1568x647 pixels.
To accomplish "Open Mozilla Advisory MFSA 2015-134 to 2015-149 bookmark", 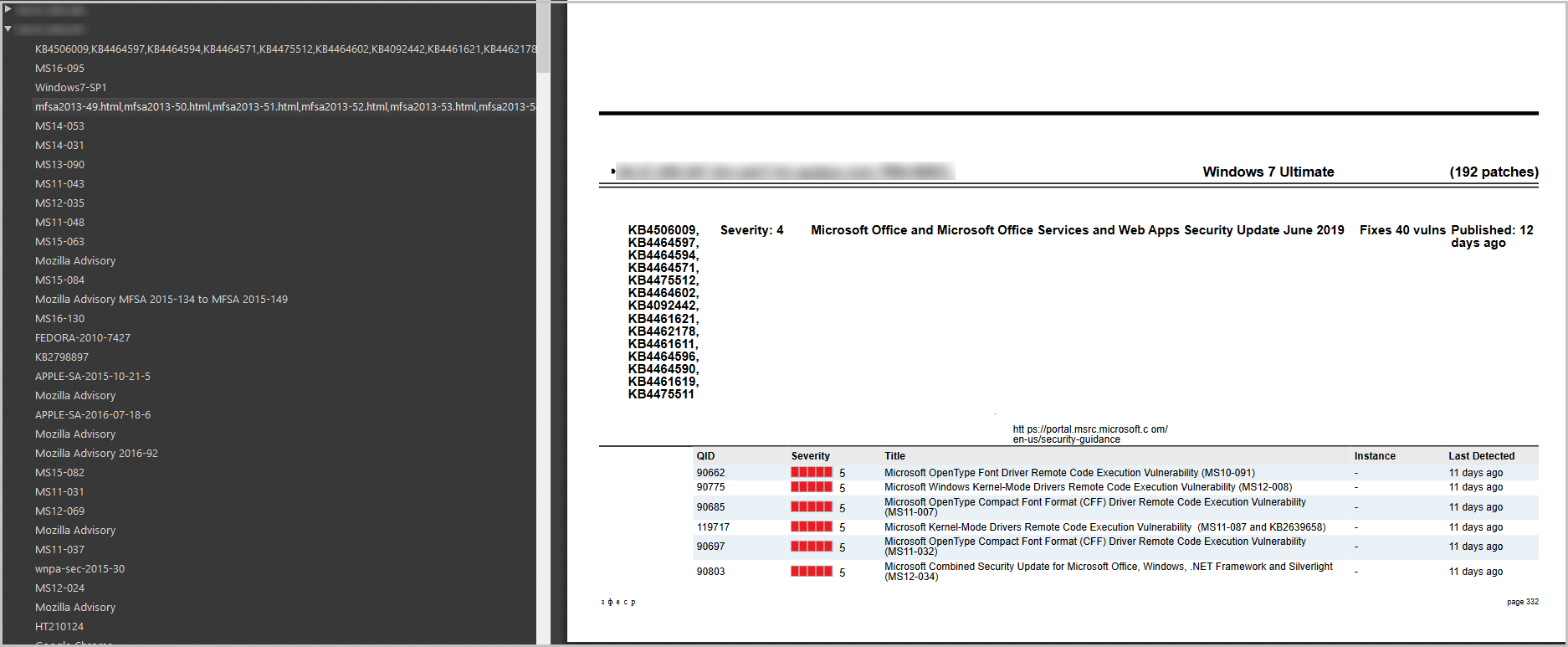I will [x=161, y=300].
